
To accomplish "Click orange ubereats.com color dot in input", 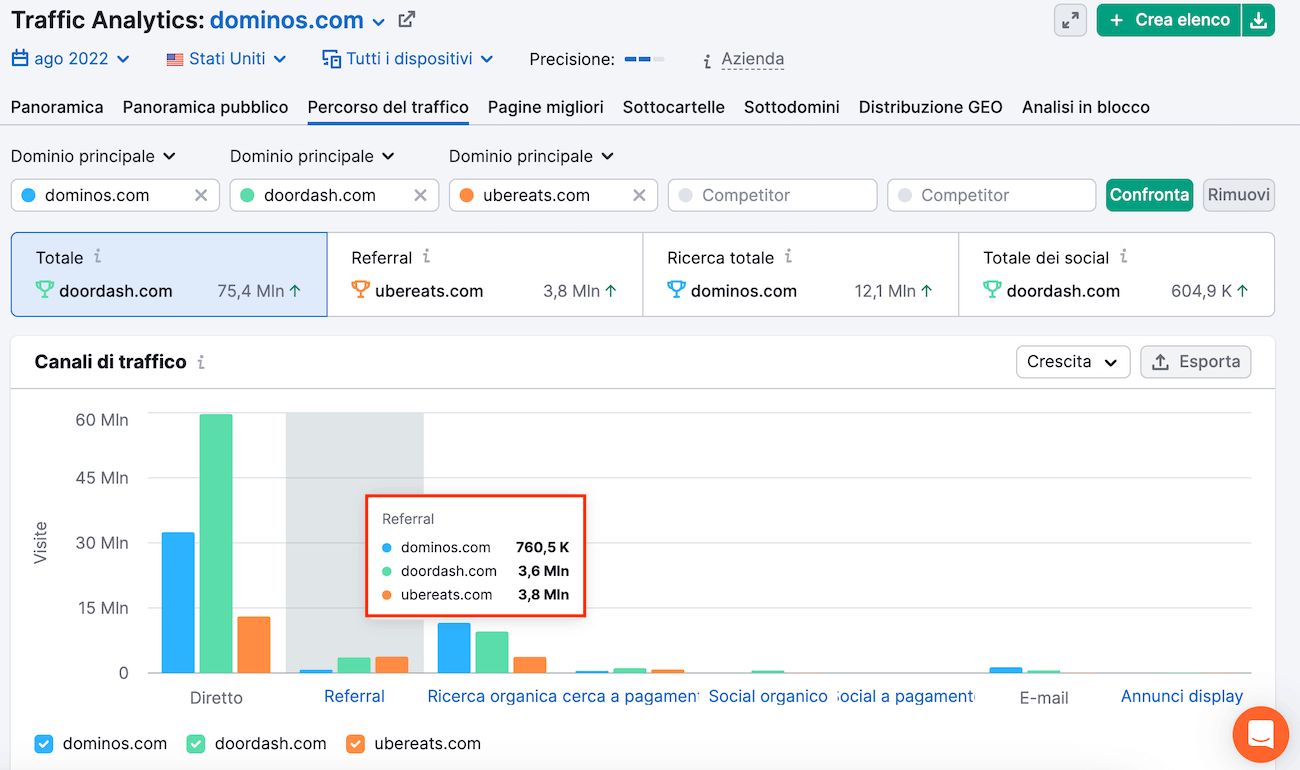I will click(466, 195).
